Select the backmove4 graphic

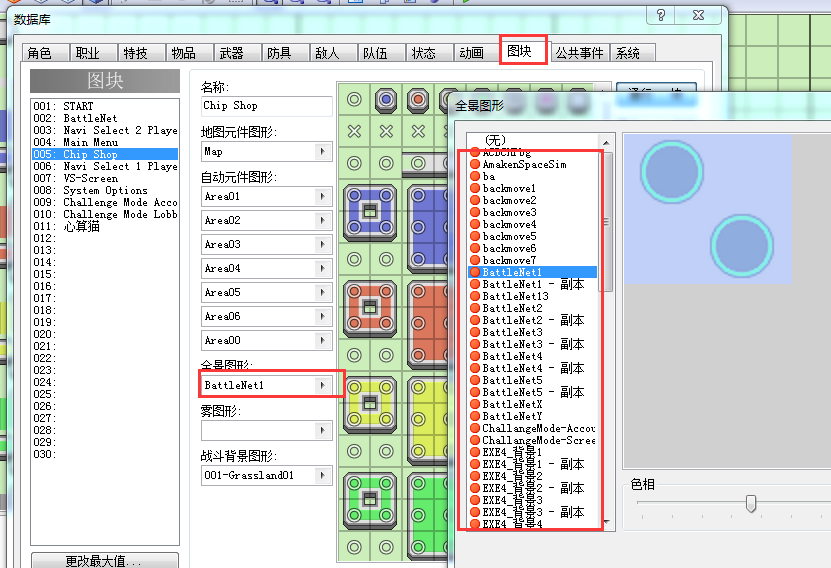click(533, 224)
